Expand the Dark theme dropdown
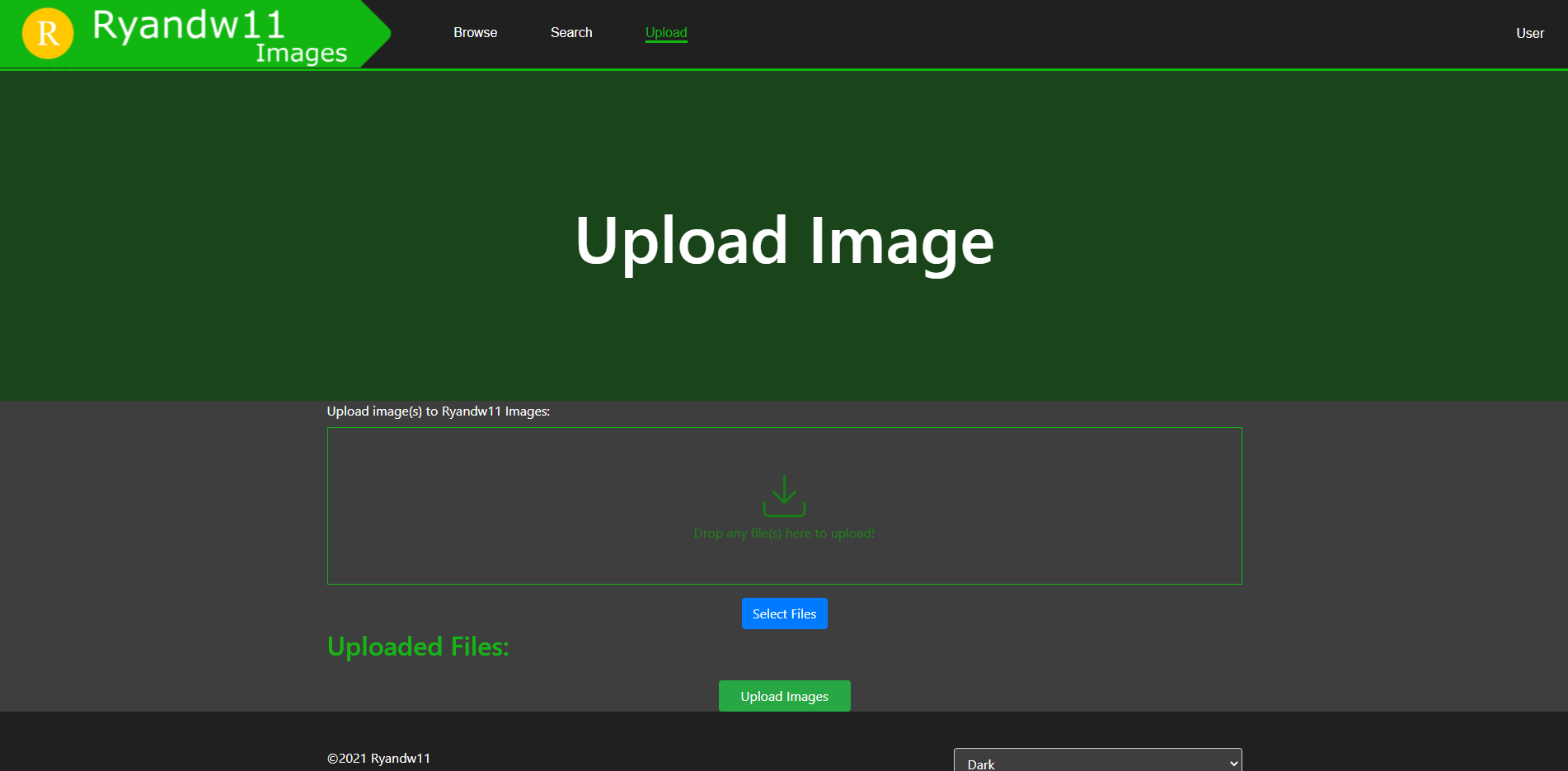This screenshot has height=771, width=1568. coord(1097,761)
